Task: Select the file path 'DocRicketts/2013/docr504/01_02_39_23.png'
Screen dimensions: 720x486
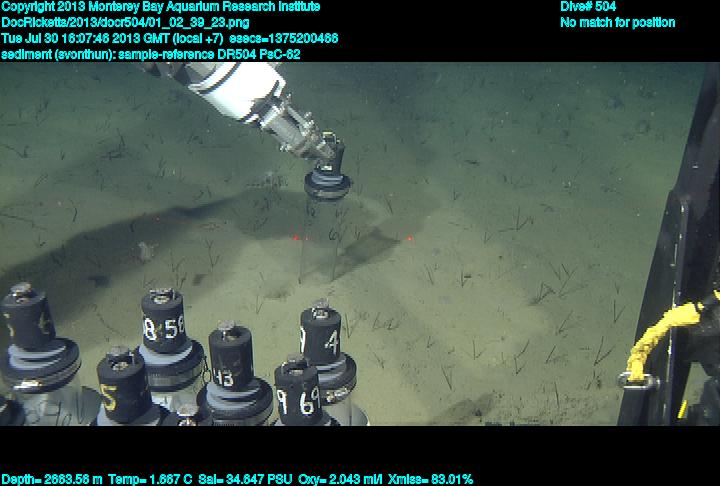Action: (x=125, y=23)
